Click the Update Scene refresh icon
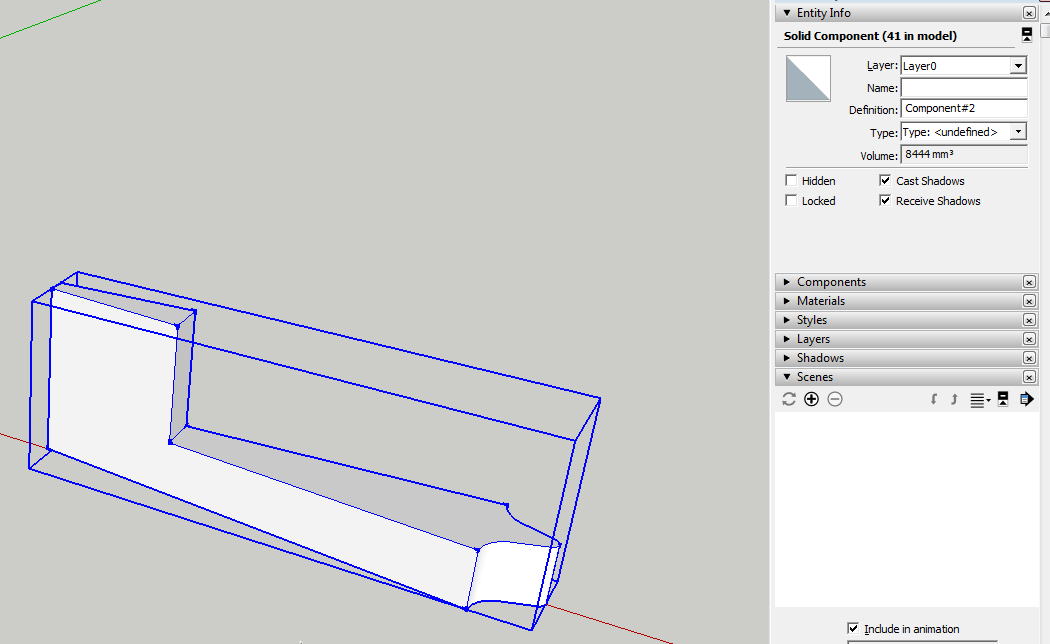This screenshot has height=644, width=1050. 789,399
